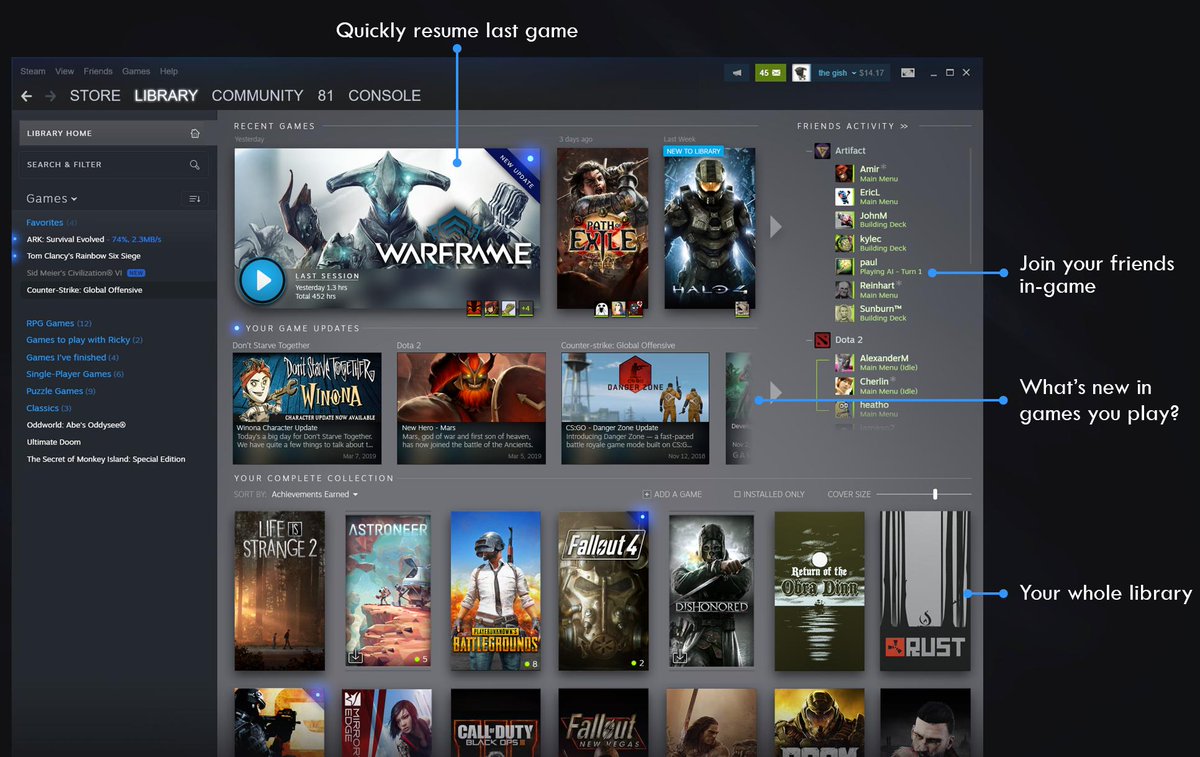
Task: Click kylec's avatar in friends list
Action: (845, 243)
